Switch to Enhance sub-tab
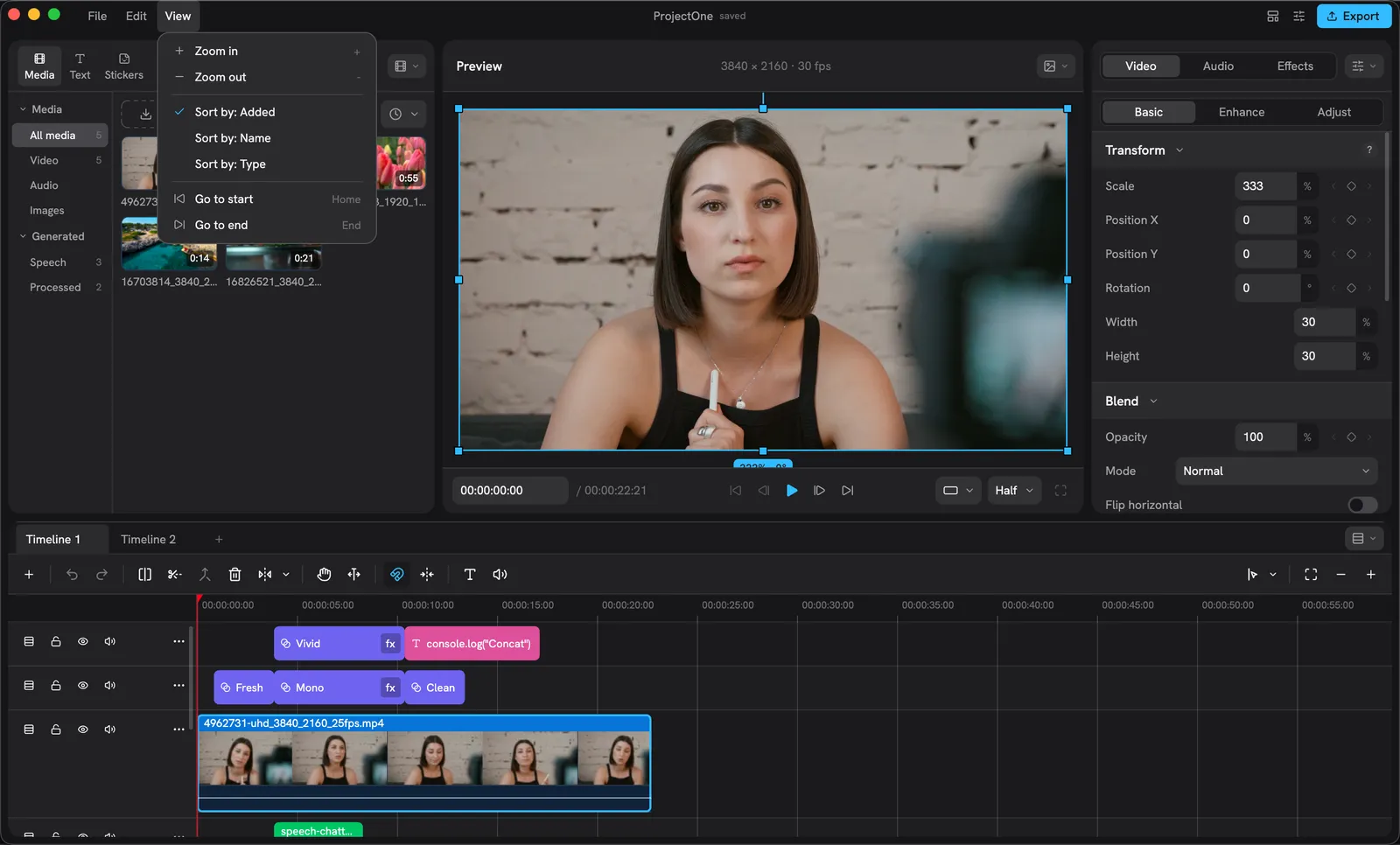This screenshot has height=845, width=1400. [1242, 112]
